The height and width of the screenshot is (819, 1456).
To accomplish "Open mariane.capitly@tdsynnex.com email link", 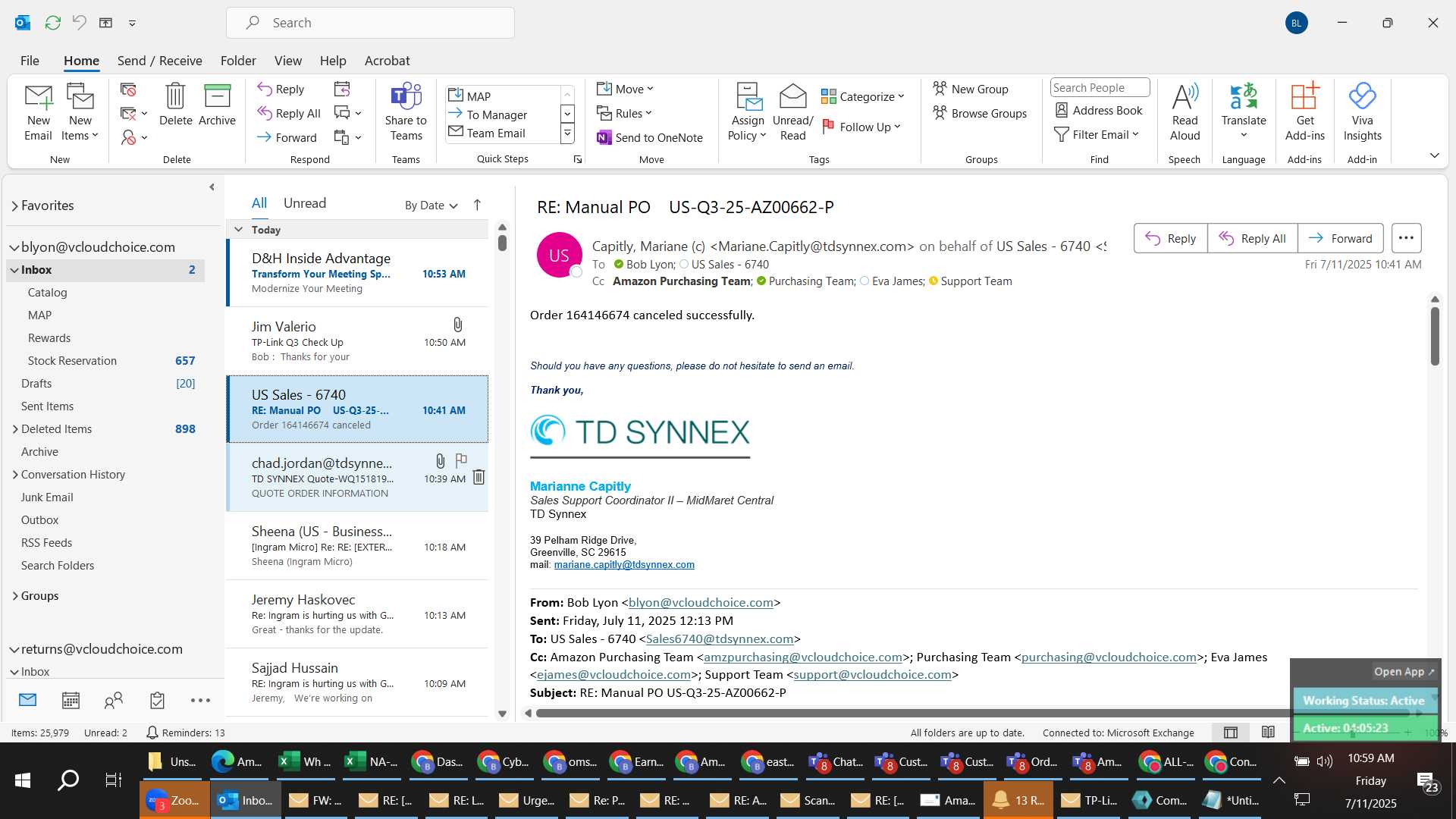I will click(x=624, y=565).
